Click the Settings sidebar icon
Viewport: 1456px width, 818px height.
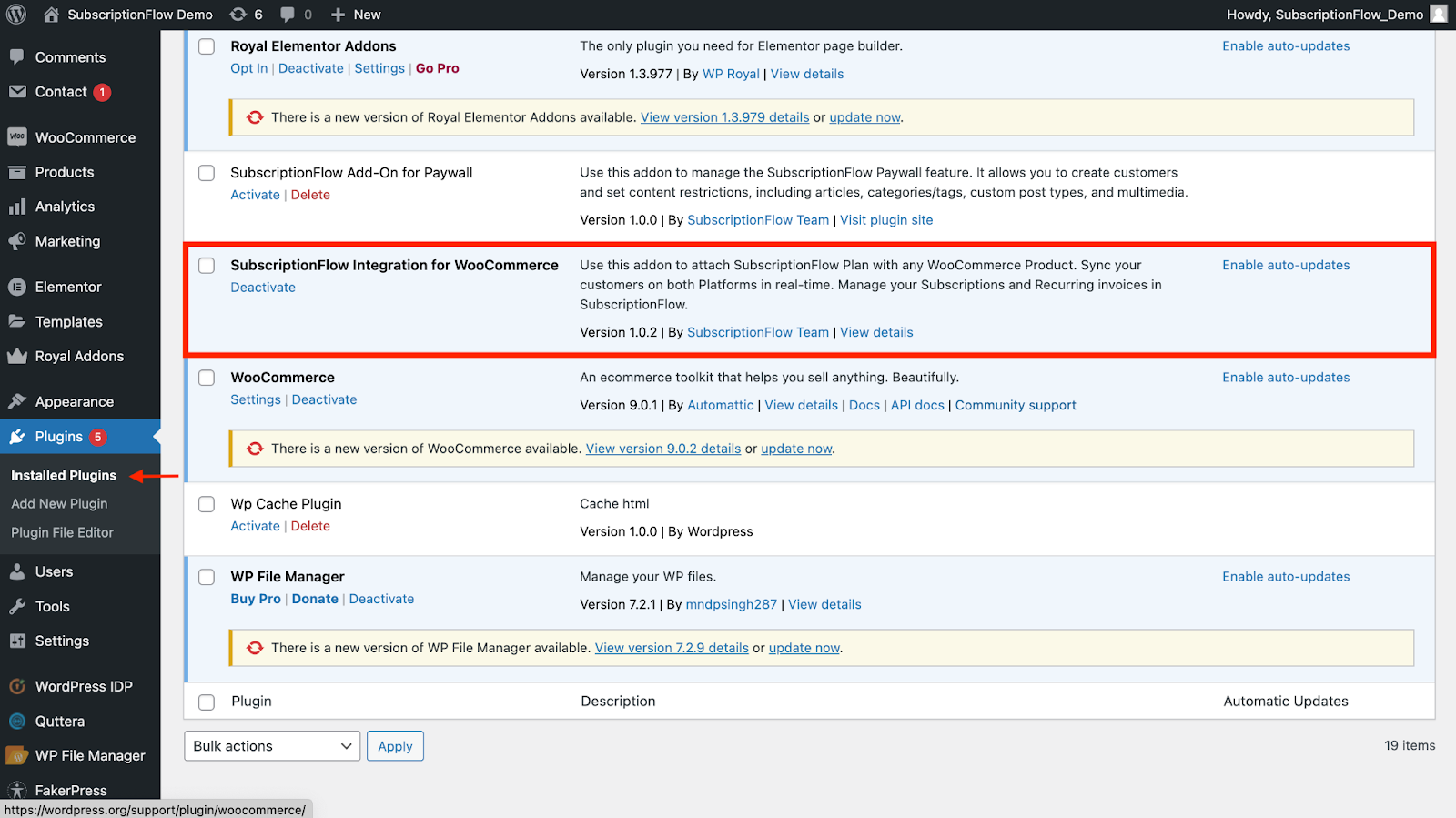(x=17, y=641)
